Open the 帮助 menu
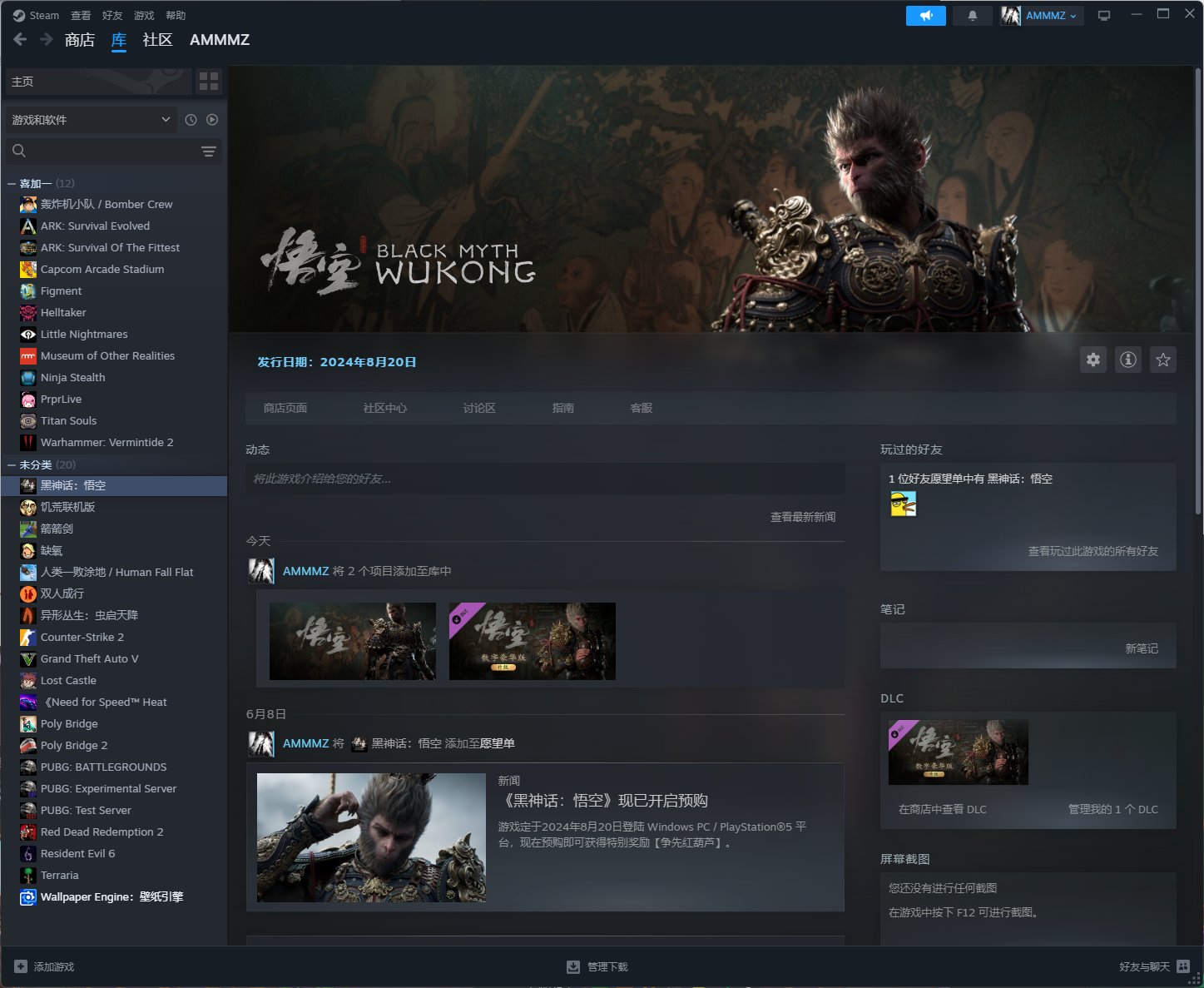 click(176, 15)
